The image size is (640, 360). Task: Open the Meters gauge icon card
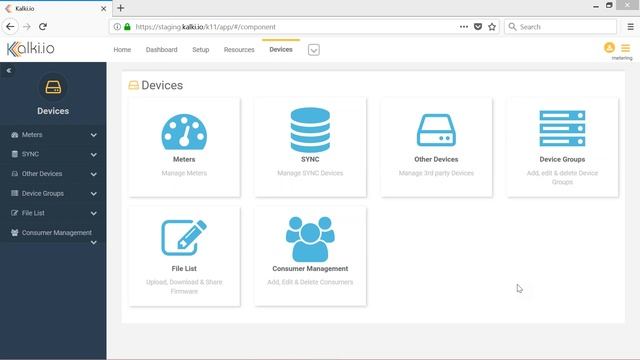(184, 131)
